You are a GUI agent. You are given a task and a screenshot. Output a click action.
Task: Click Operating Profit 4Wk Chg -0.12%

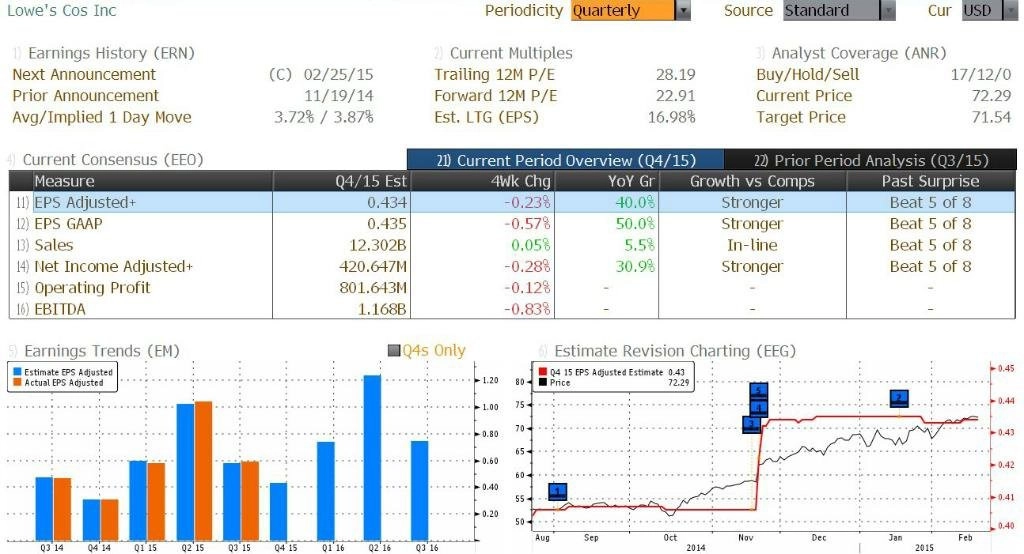[527, 287]
